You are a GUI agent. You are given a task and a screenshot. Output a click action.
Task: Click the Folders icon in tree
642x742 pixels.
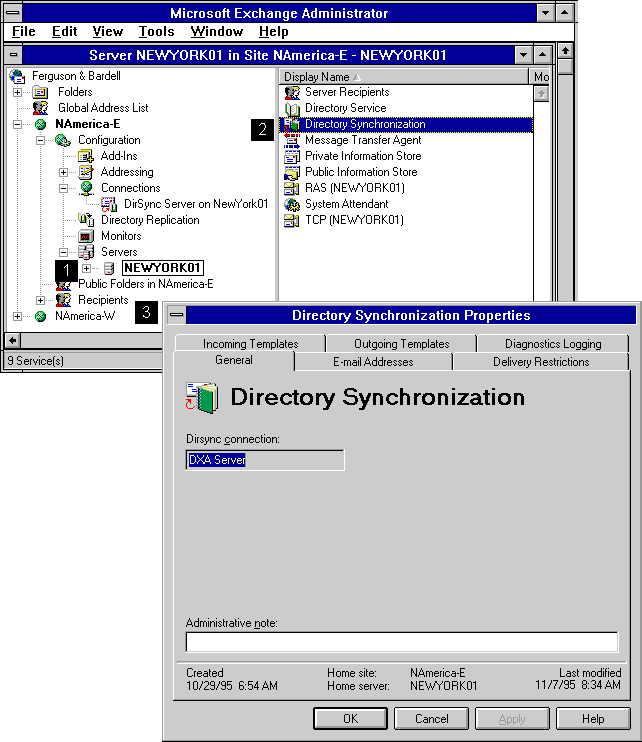[40, 92]
